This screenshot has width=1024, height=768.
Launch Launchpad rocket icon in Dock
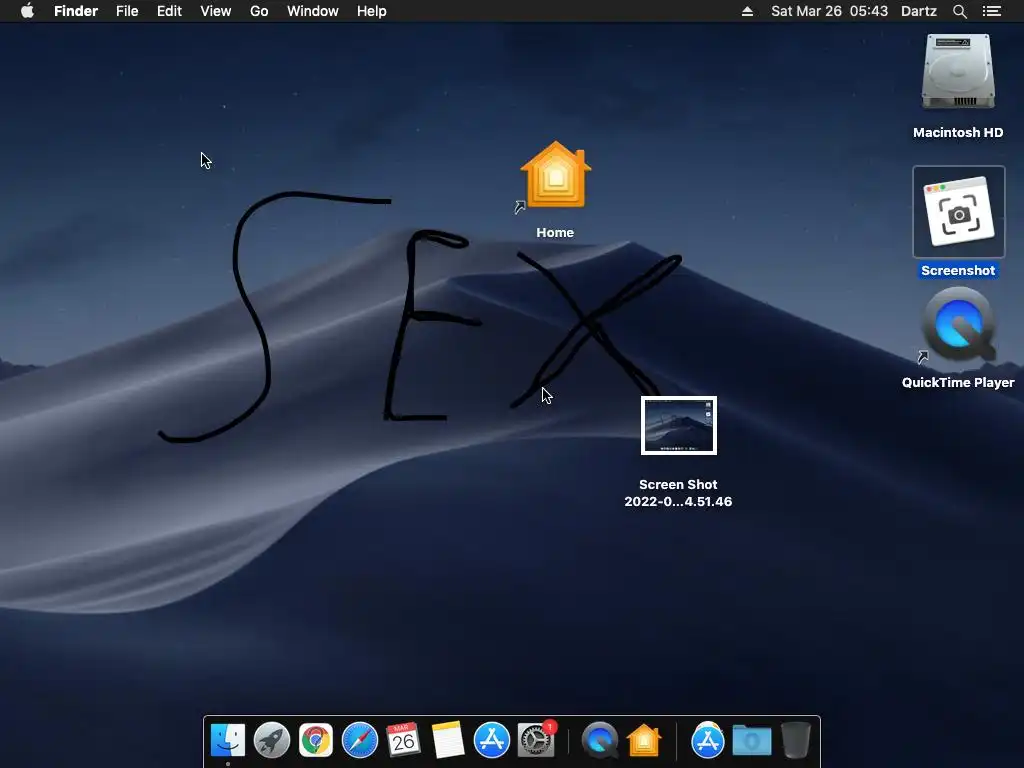click(272, 741)
